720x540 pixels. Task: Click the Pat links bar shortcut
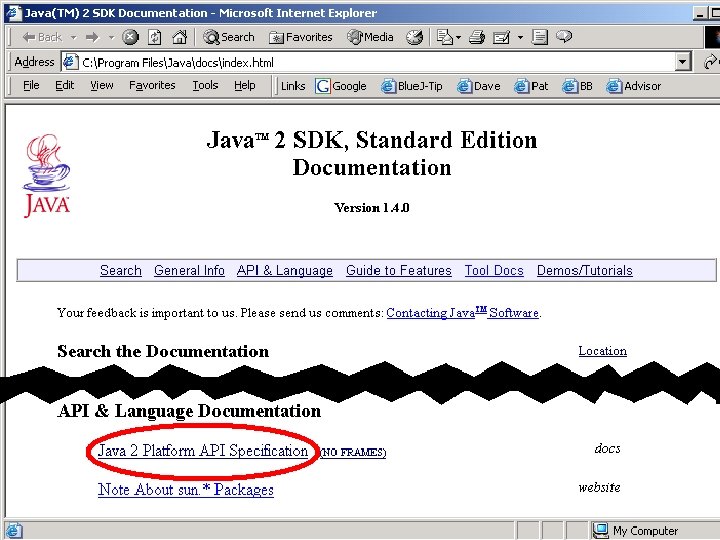[x=531, y=86]
